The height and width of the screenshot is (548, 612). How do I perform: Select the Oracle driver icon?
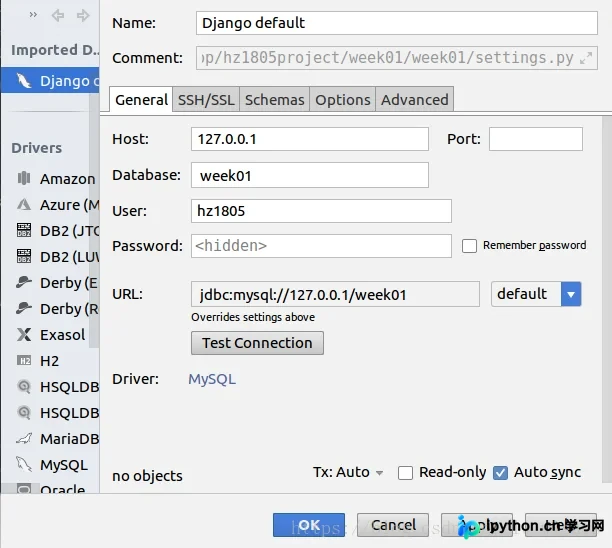pos(24,489)
